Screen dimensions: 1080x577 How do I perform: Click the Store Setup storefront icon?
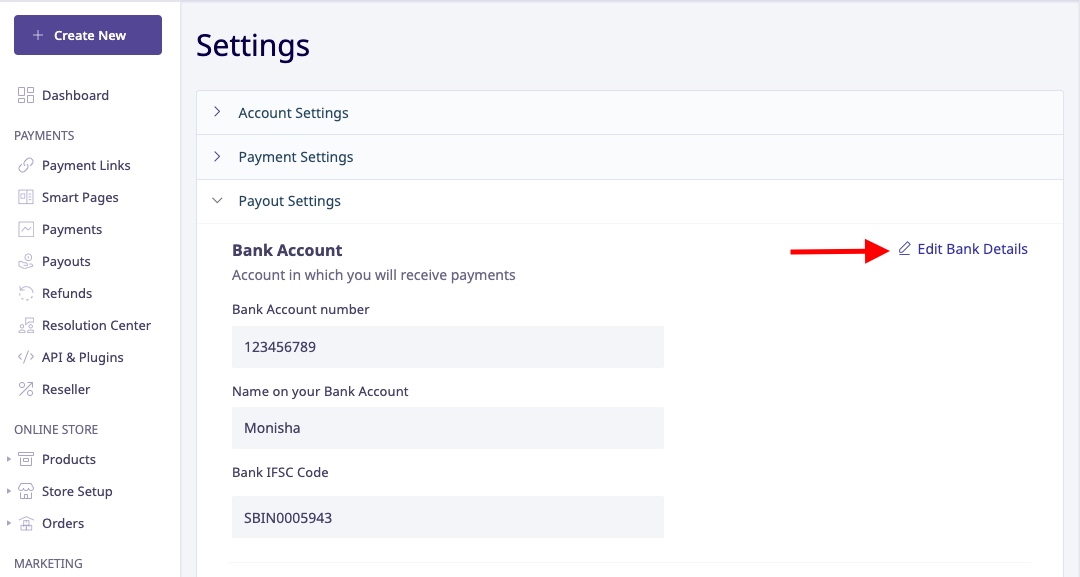point(25,491)
